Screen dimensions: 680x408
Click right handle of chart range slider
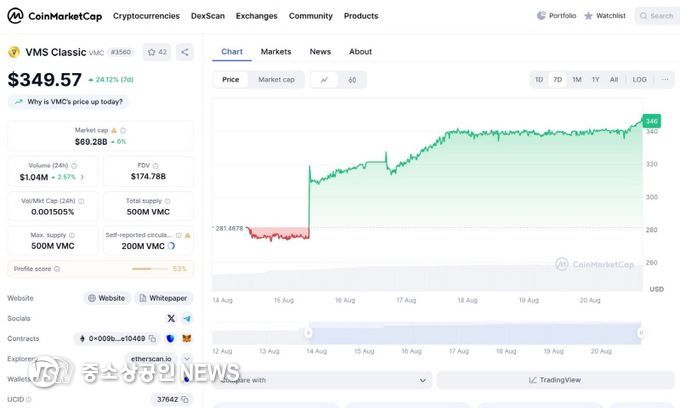[641, 333]
